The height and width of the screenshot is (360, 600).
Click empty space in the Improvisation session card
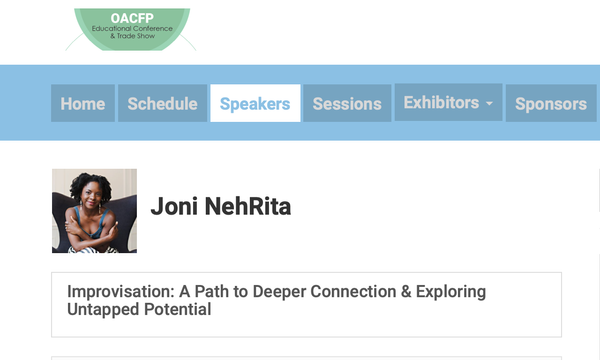[383, 324]
